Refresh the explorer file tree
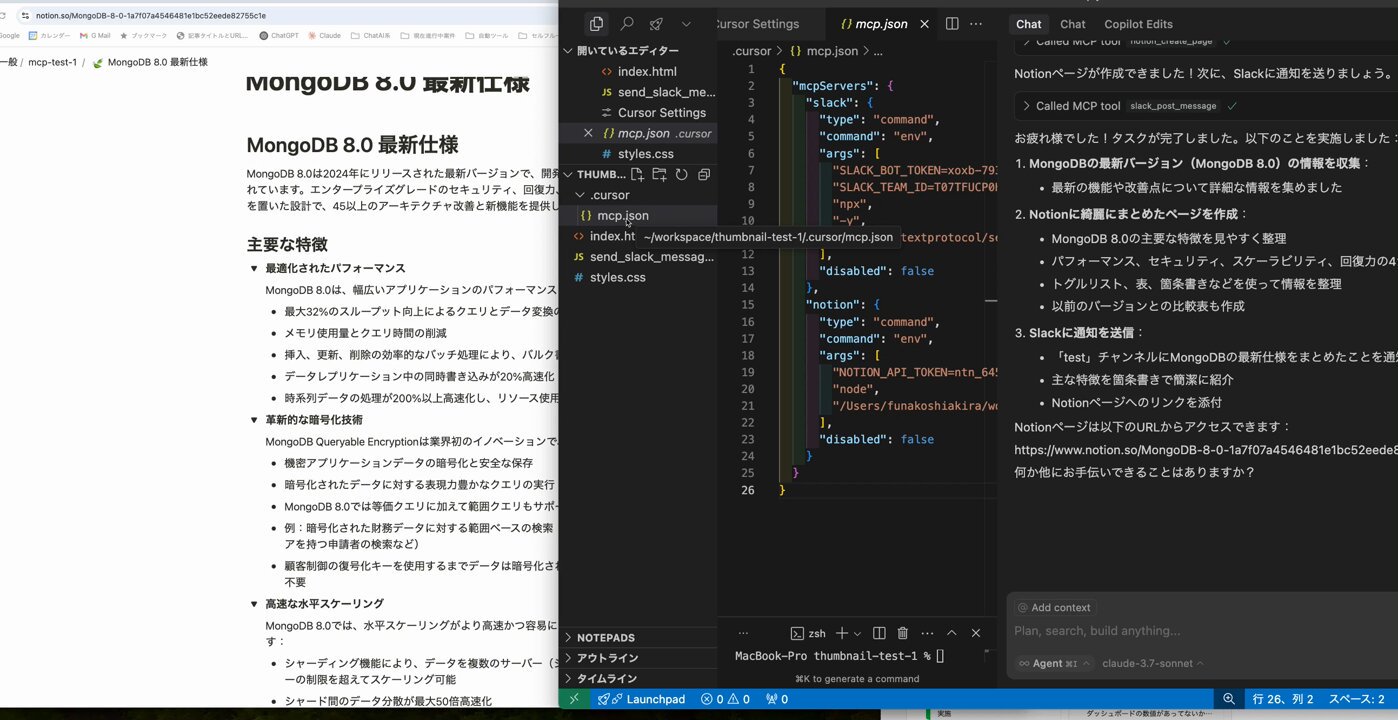The width and height of the screenshot is (1398, 720). (682, 174)
